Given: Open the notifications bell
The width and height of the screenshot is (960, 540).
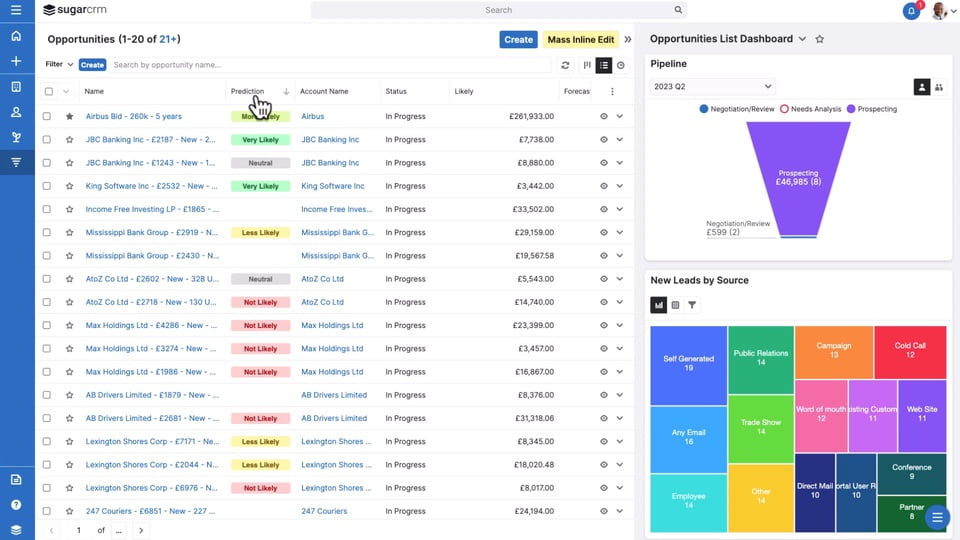Looking at the screenshot, I should click(911, 10).
